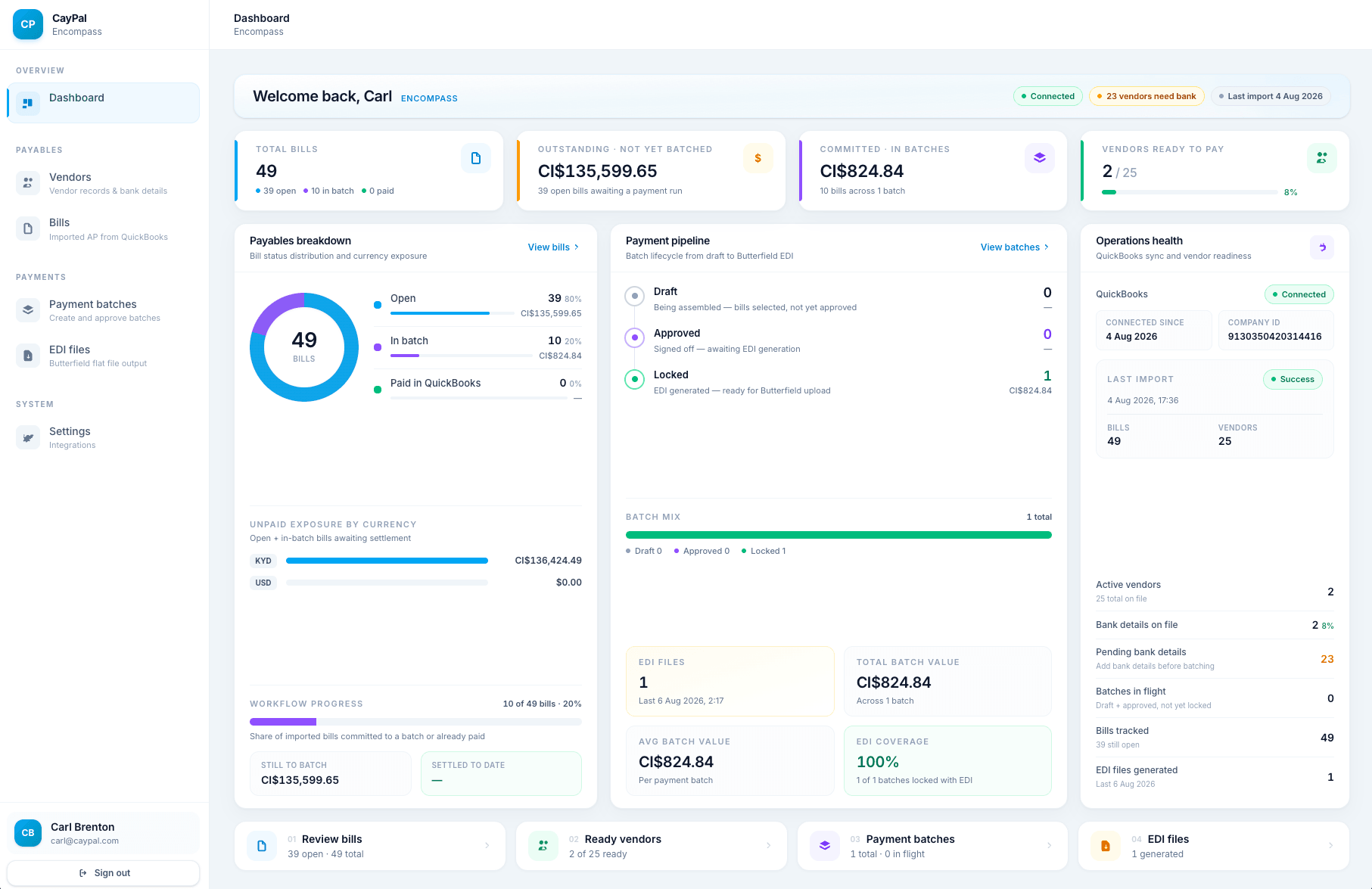Click the CayPal CP logo icon
This screenshot has width=1372, height=889.
[x=28, y=24]
